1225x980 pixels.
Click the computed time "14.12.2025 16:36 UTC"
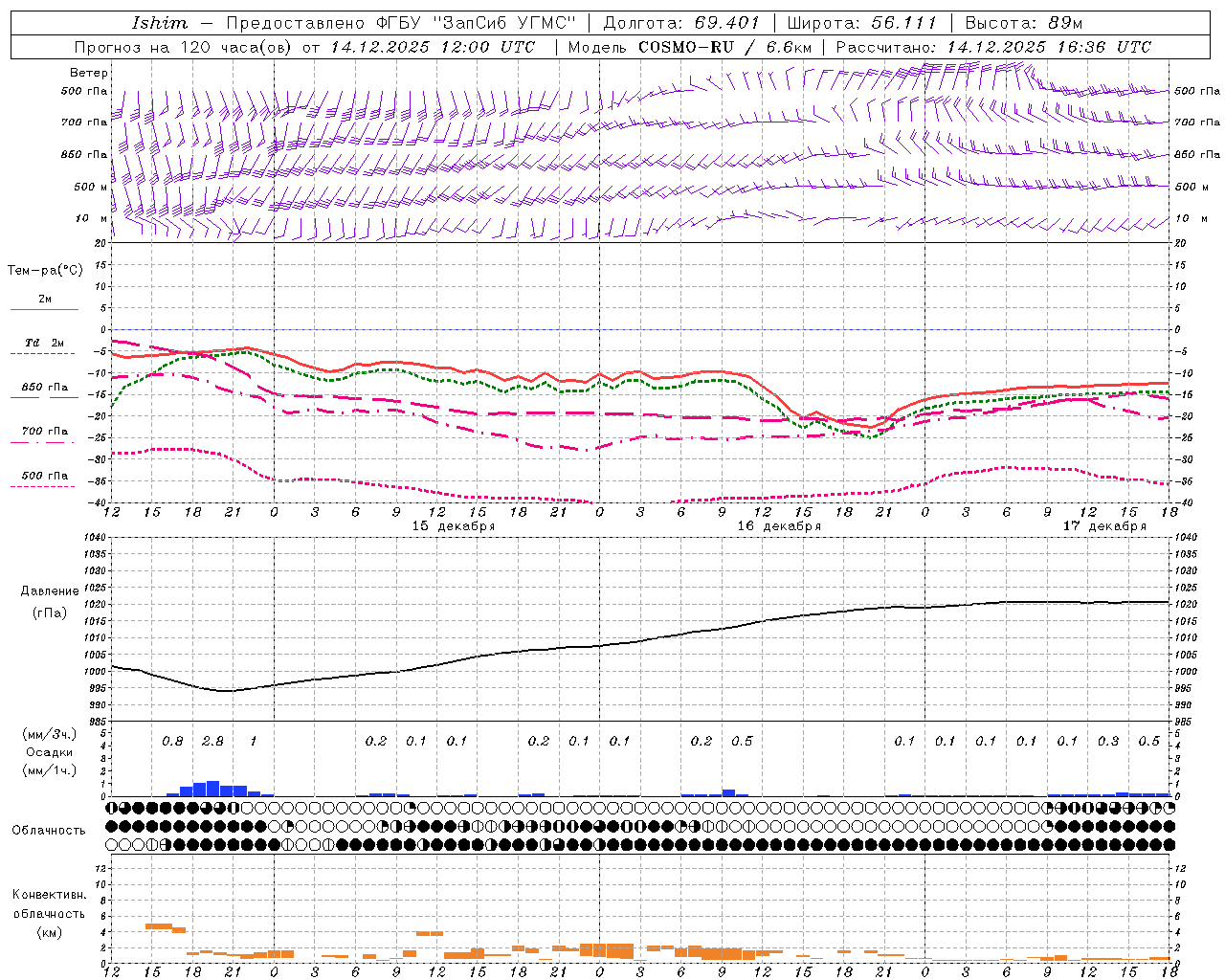pos(1049,47)
